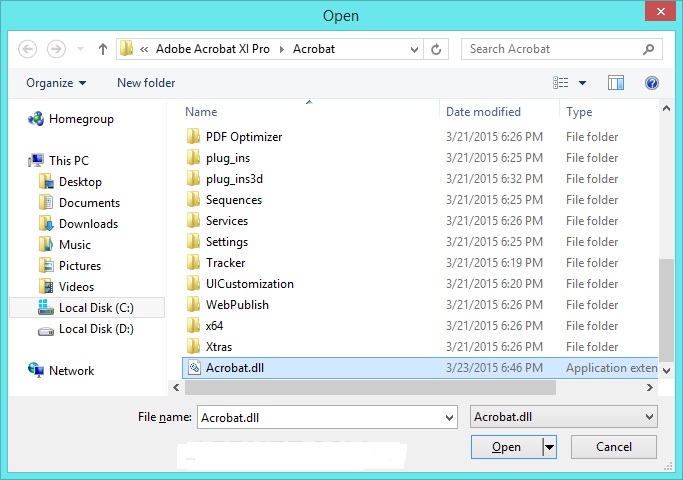Sort by the Name column header
Image resolution: width=683 pixels, height=480 pixels.
click(x=311, y=112)
